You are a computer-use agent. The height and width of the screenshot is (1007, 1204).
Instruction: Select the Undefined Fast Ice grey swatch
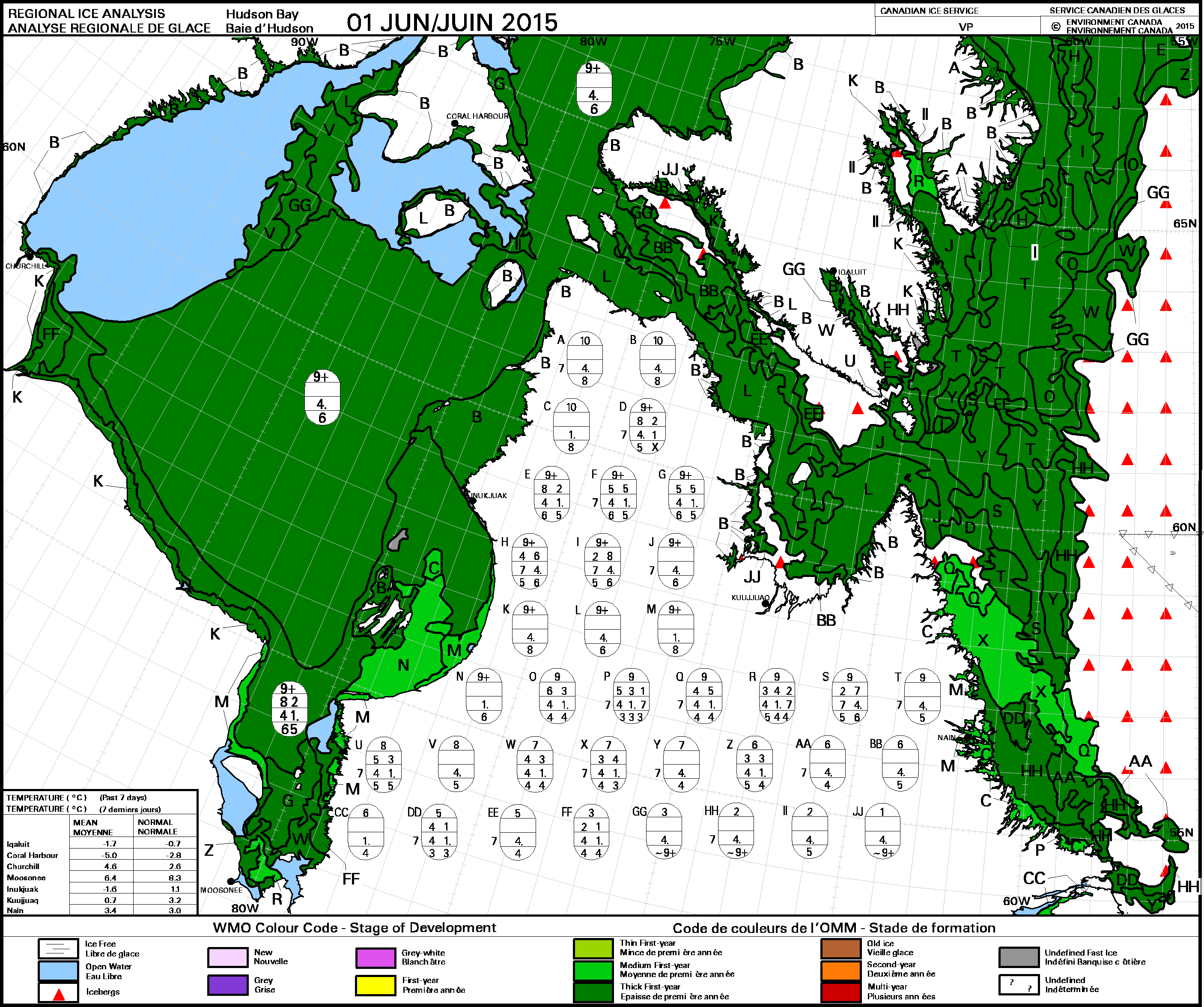[1019, 958]
